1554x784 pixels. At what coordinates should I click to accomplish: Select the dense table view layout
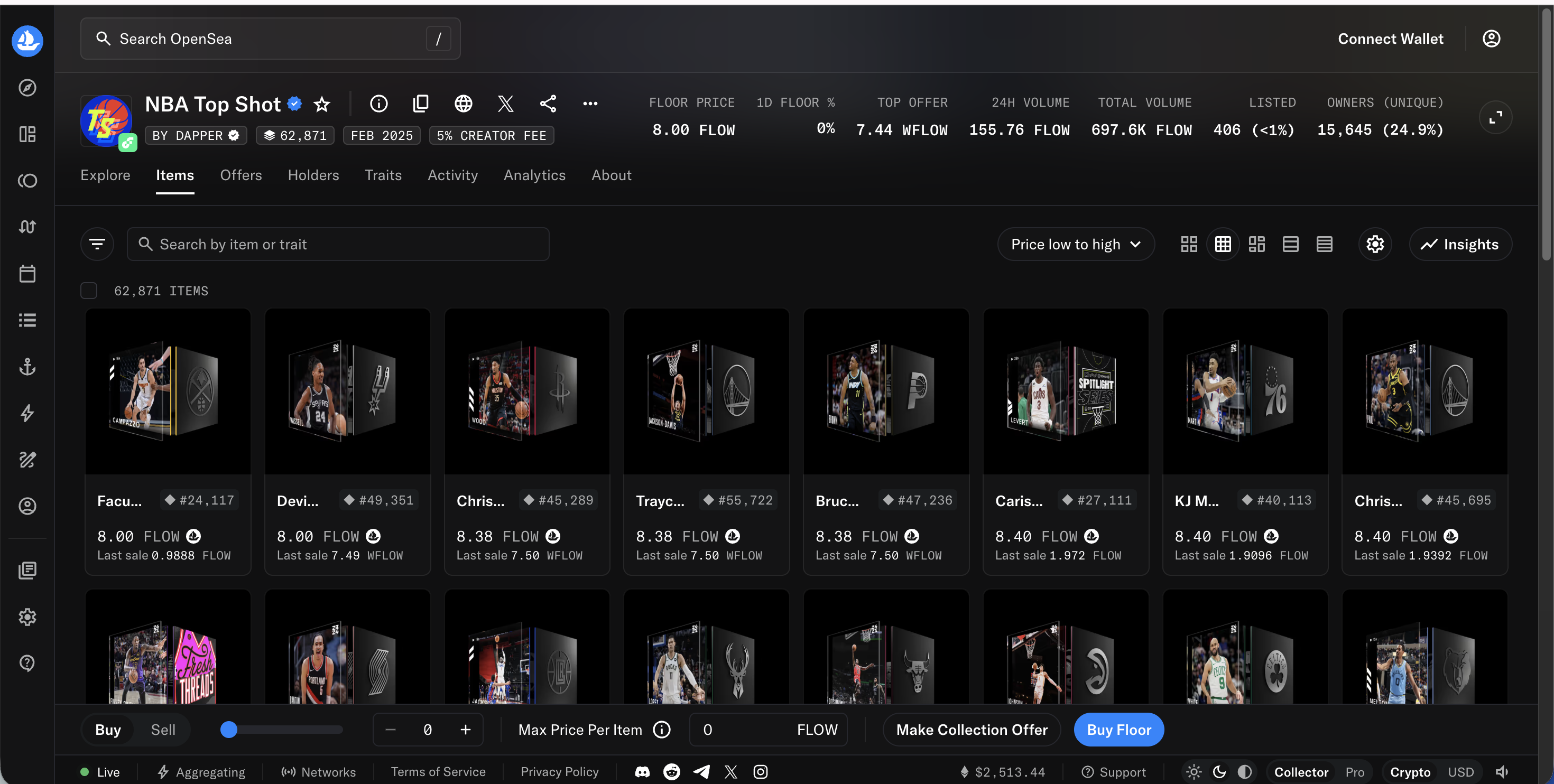click(1324, 244)
